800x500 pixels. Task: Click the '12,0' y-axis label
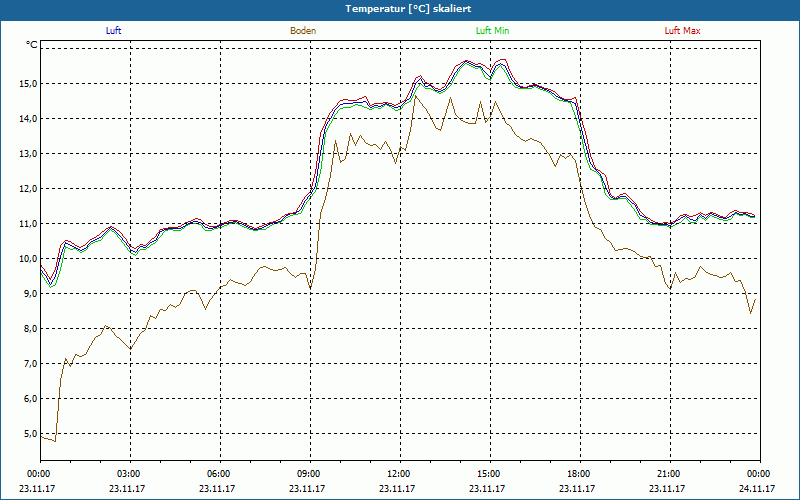pyautogui.click(x=29, y=188)
